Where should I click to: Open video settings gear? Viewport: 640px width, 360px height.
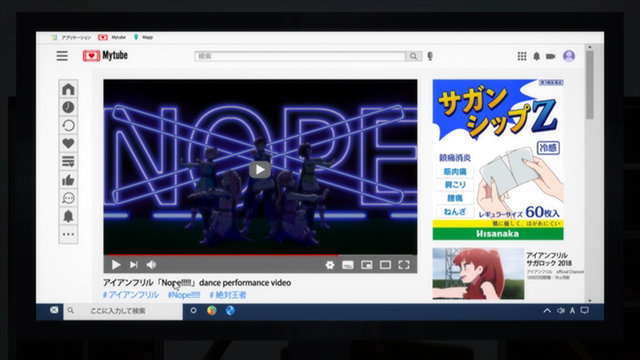(x=330, y=265)
